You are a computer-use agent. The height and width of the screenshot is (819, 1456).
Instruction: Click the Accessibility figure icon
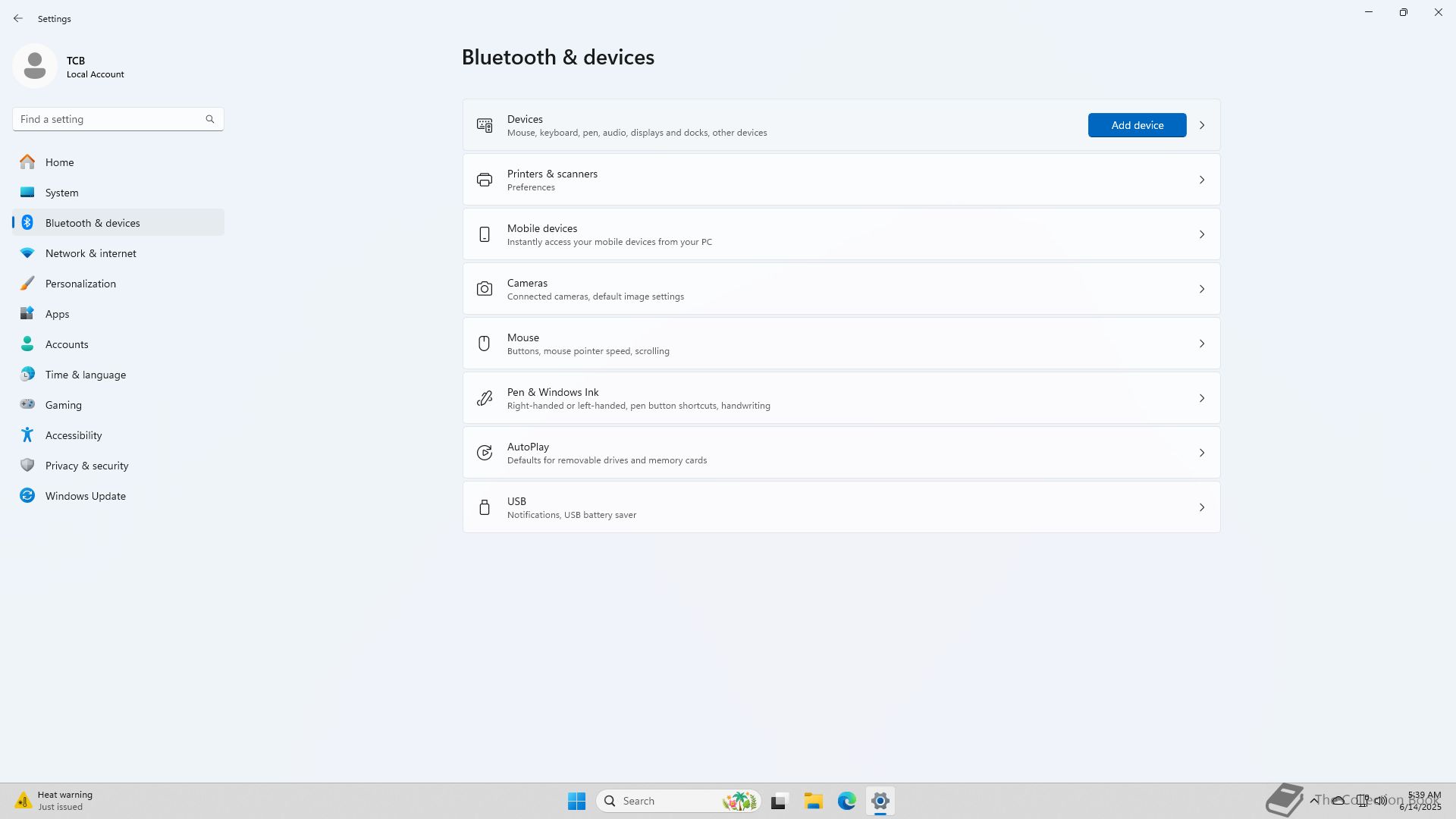[27, 435]
